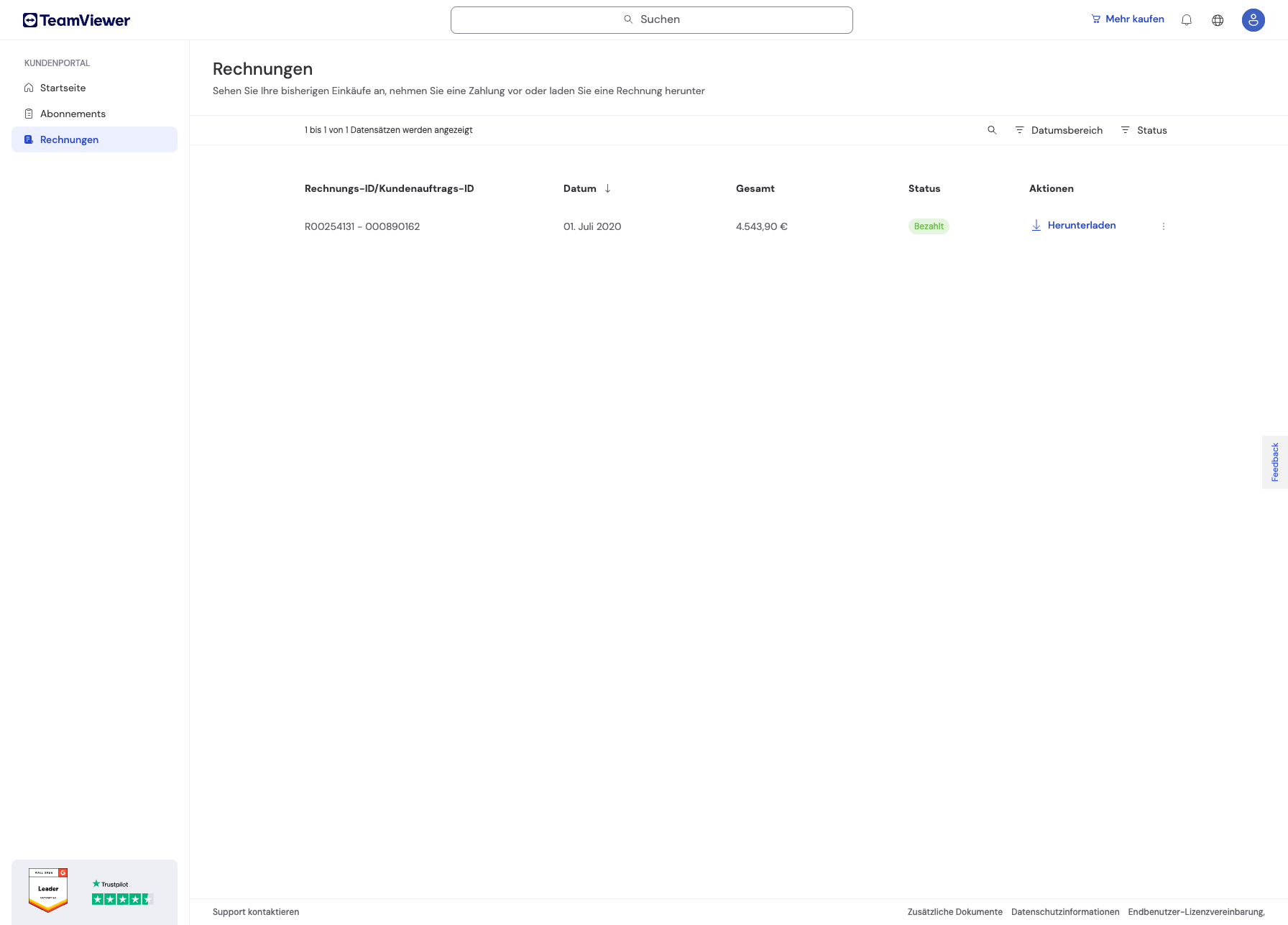Click the TeamViewer logo
This screenshot has width=1288, height=925.
75,19
